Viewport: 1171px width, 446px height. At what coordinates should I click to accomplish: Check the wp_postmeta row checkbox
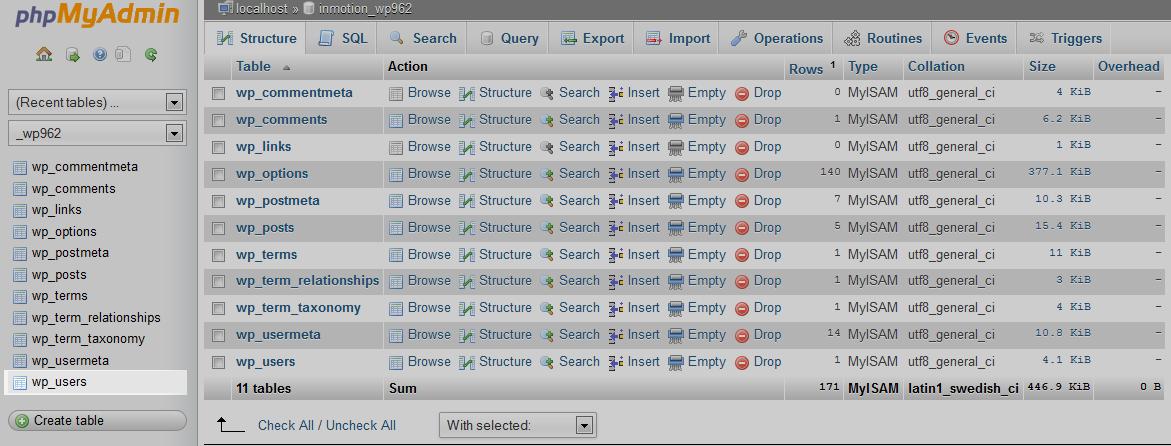218,201
